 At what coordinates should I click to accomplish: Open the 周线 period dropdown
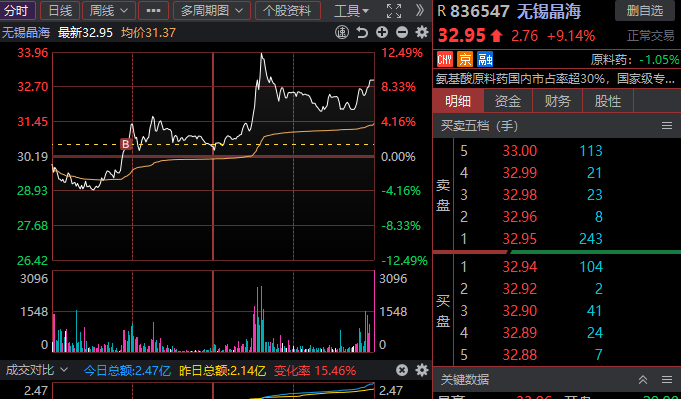point(109,10)
